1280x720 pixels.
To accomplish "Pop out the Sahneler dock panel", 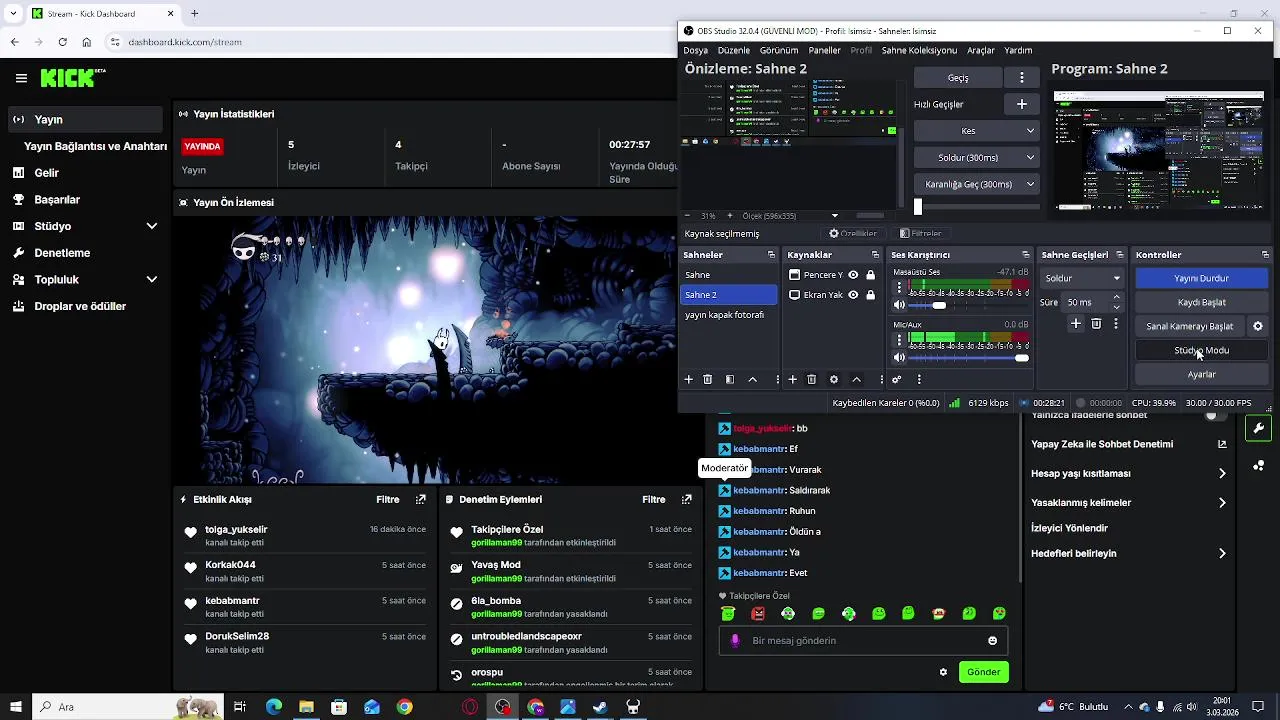I will (771, 255).
